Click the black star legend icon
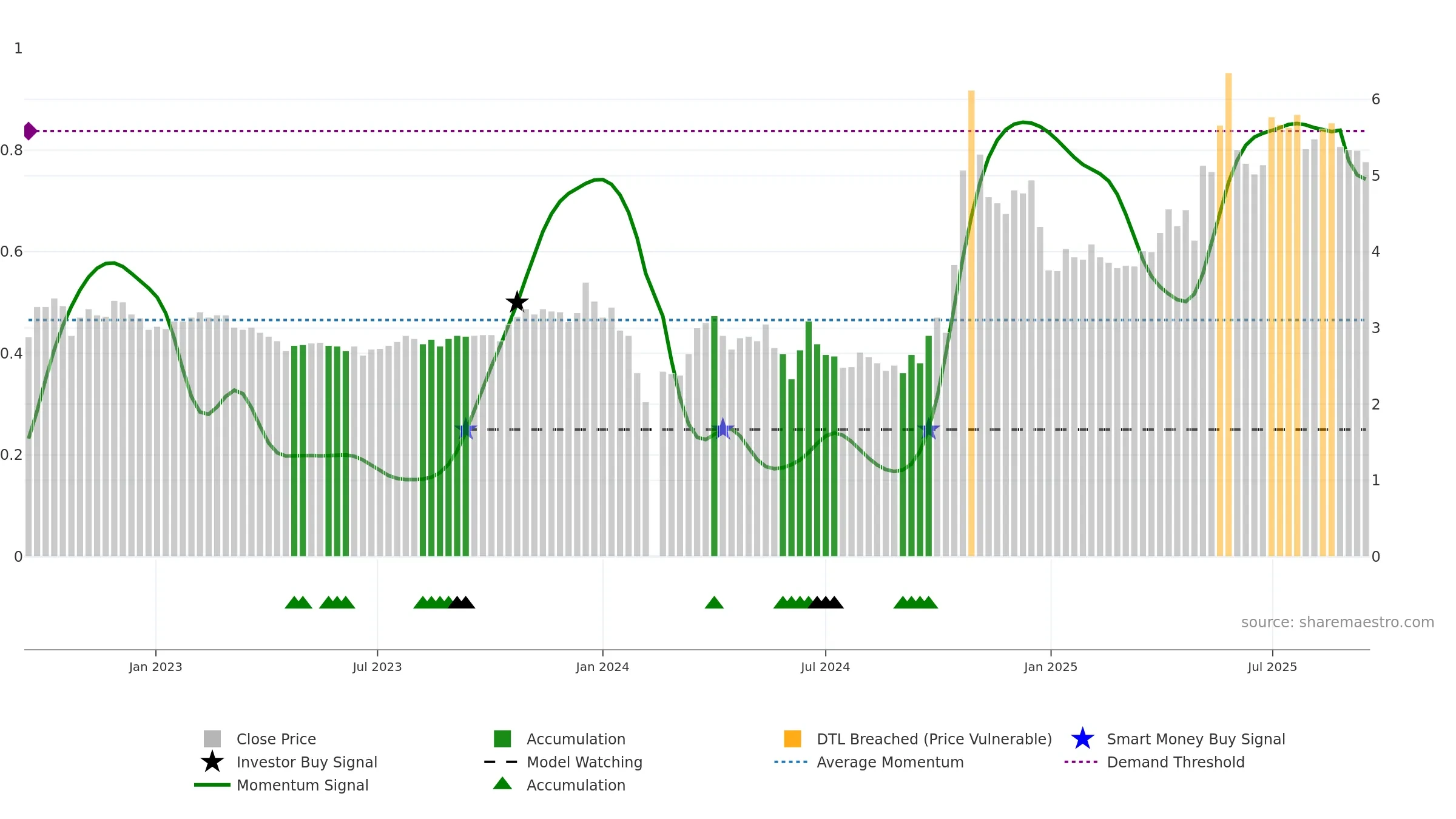 point(212,761)
